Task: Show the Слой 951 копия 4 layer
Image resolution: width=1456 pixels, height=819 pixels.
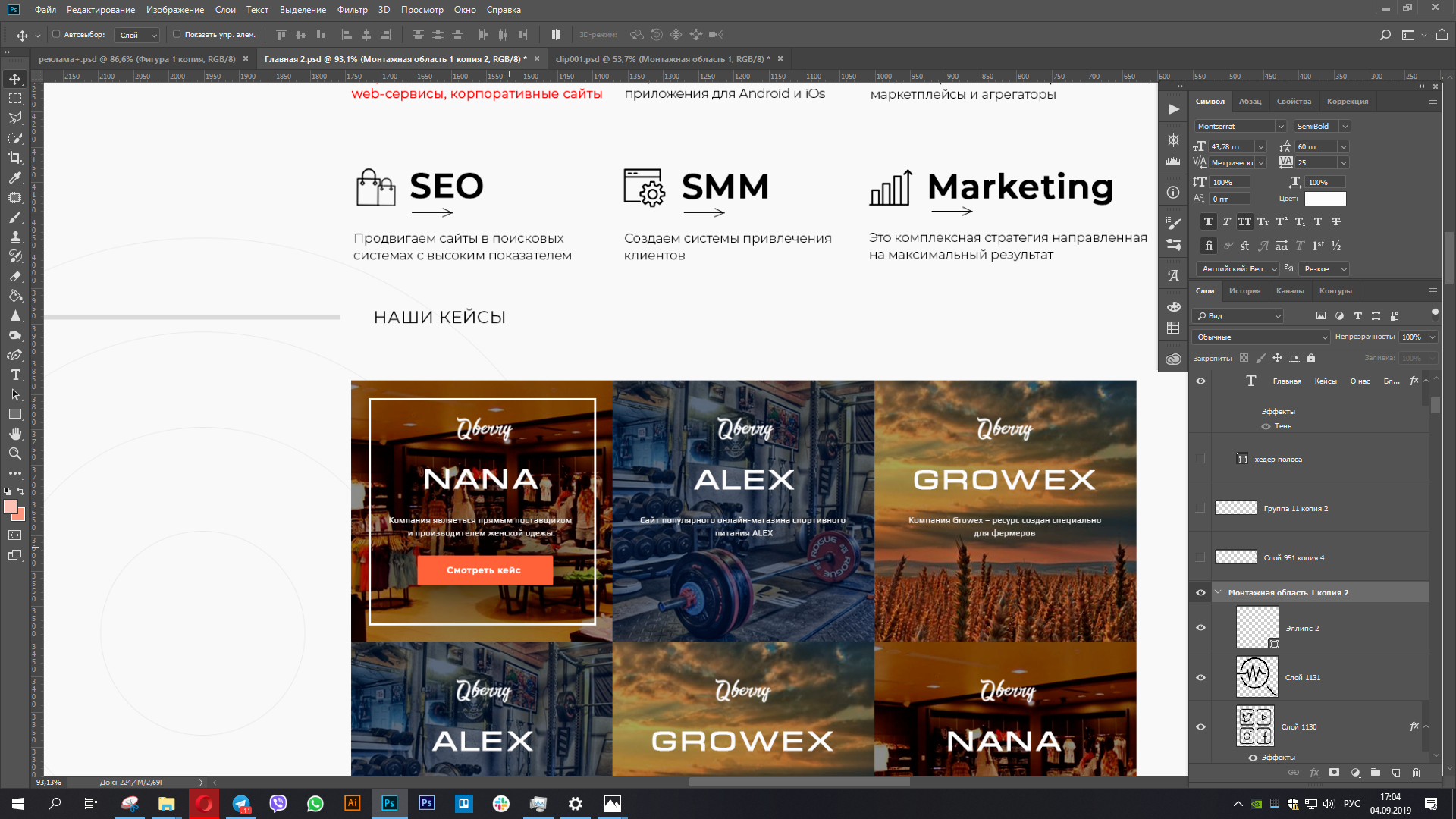Action: pyautogui.click(x=1200, y=557)
